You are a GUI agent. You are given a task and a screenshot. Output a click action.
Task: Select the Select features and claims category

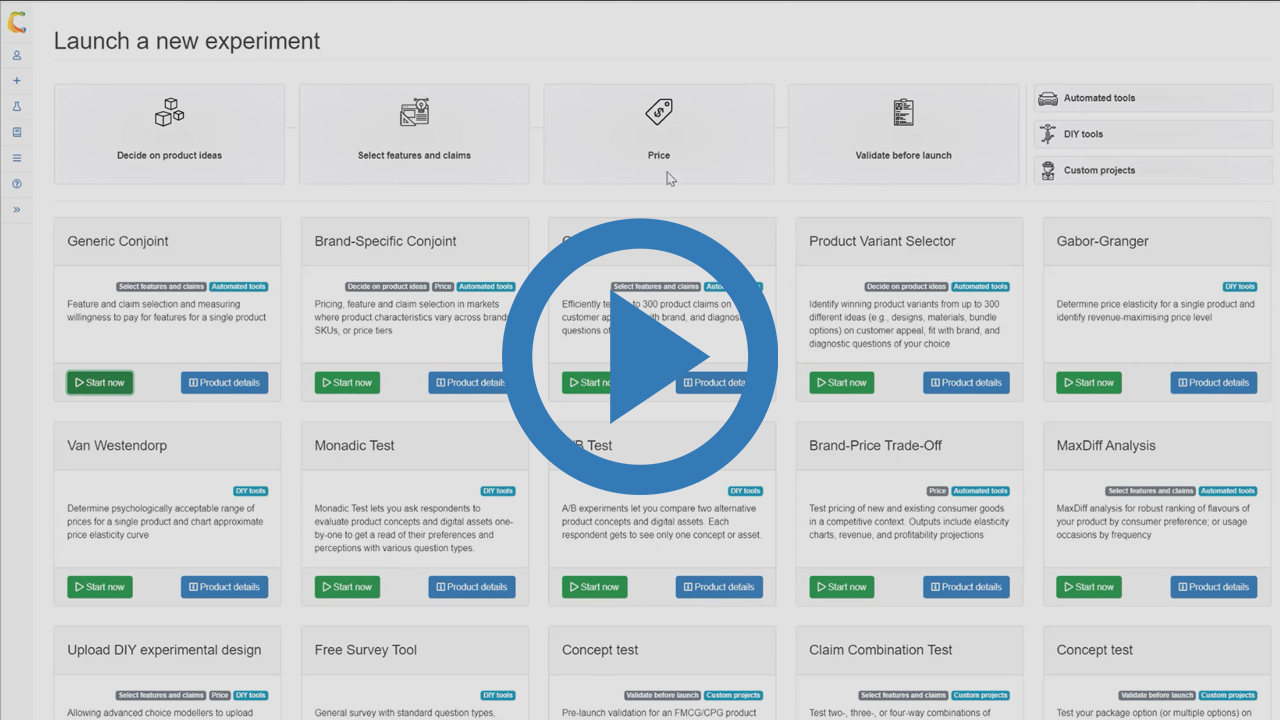coord(414,134)
